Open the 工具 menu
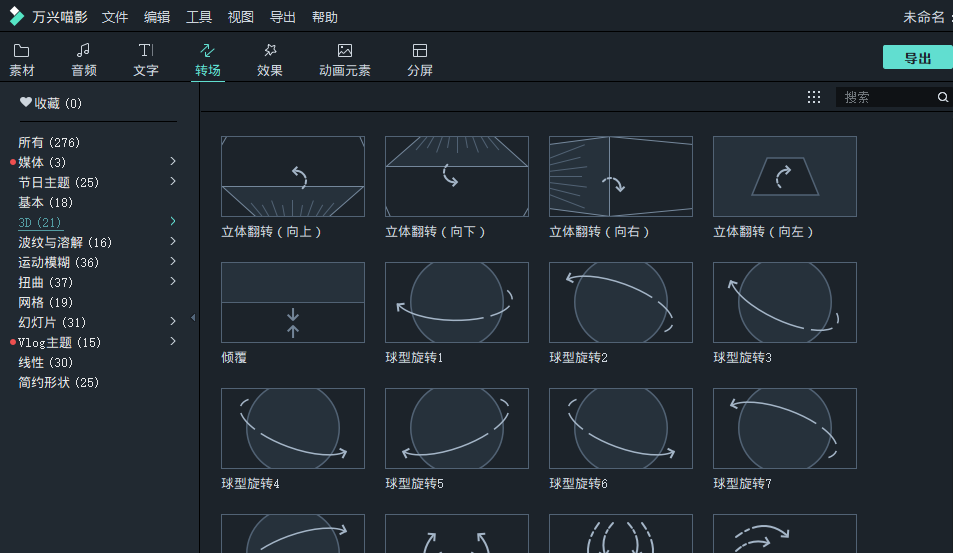The image size is (953, 553). click(x=199, y=17)
